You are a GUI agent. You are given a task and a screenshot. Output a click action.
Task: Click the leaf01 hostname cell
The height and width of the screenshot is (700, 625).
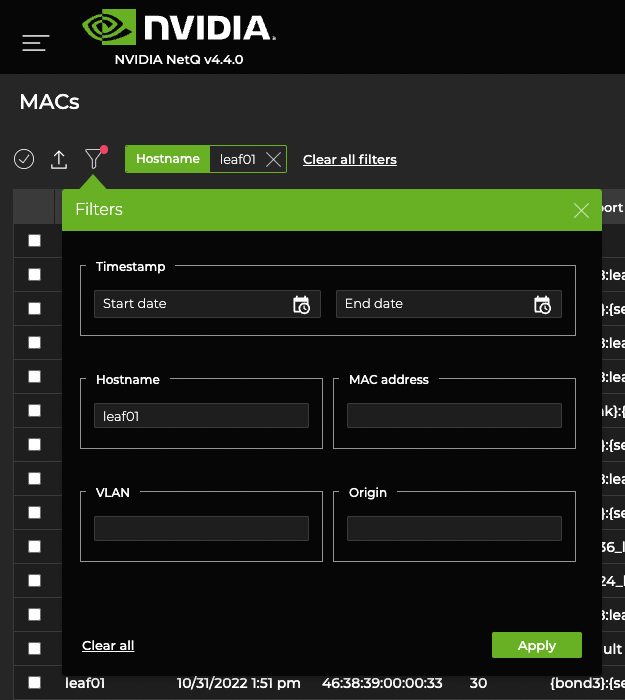(85, 683)
